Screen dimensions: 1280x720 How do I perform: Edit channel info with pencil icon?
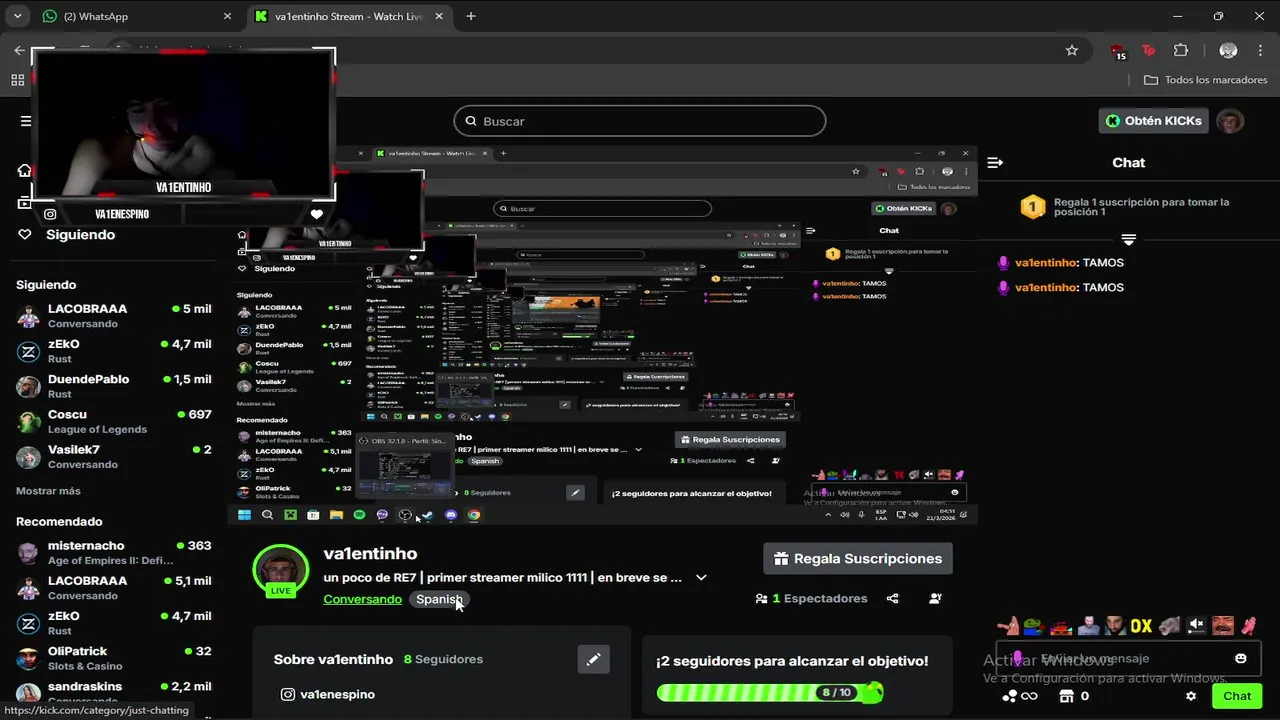click(593, 659)
